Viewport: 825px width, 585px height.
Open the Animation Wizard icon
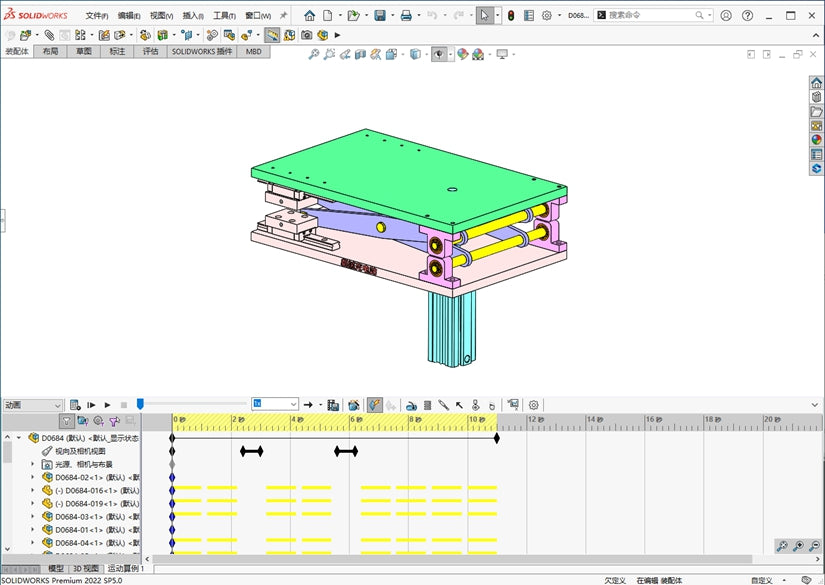tap(354, 405)
